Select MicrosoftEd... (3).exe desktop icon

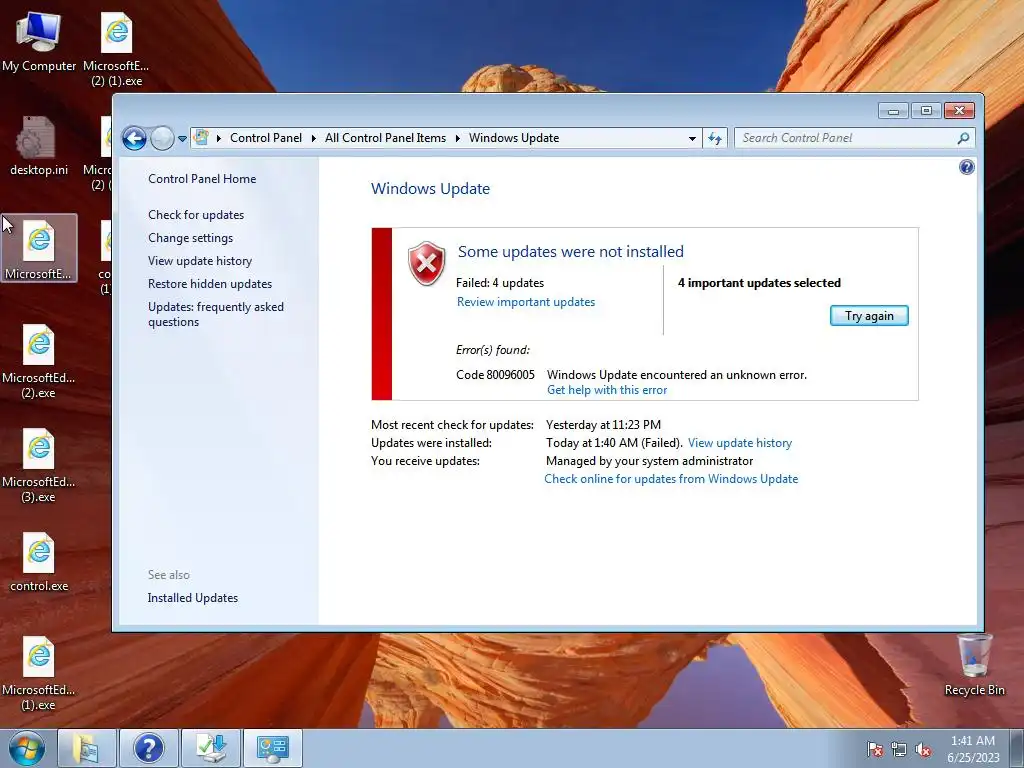click(39, 465)
